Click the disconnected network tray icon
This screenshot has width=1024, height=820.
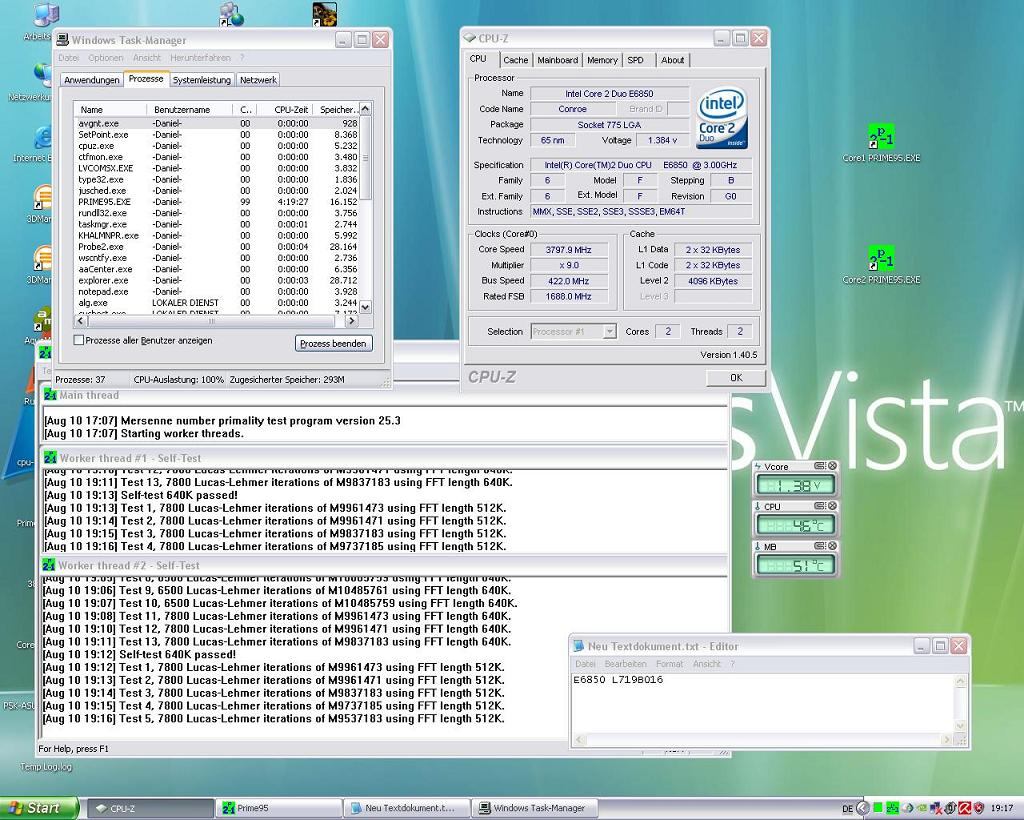pyautogui.click(x=936, y=808)
